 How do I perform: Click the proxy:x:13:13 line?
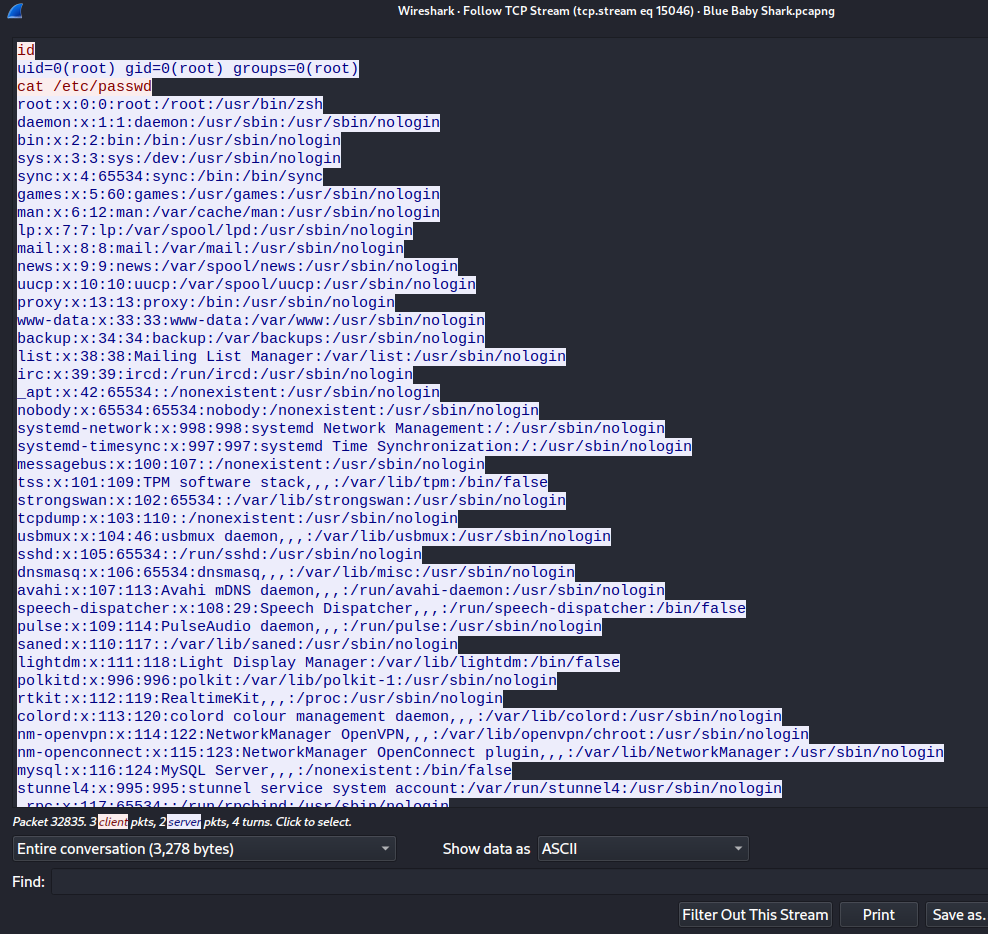[x=206, y=302]
